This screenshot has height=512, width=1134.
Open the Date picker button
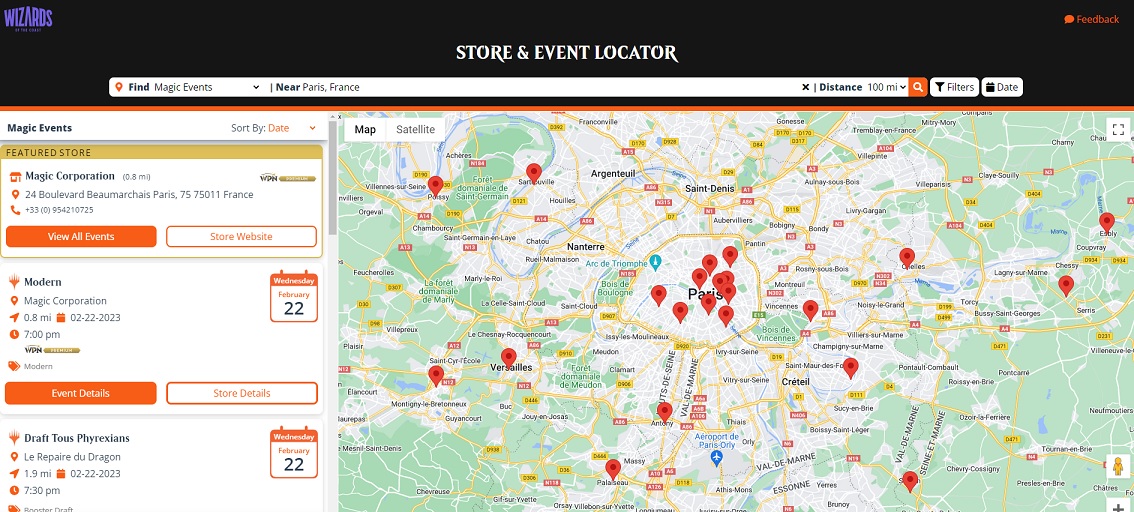pyautogui.click(x=1002, y=87)
